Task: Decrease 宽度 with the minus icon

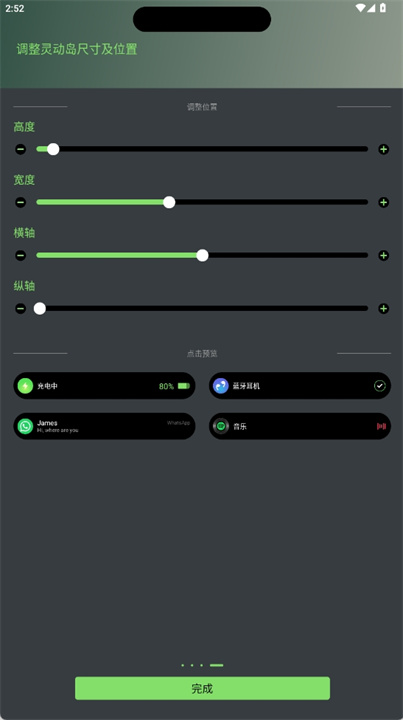Action: tap(21, 202)
